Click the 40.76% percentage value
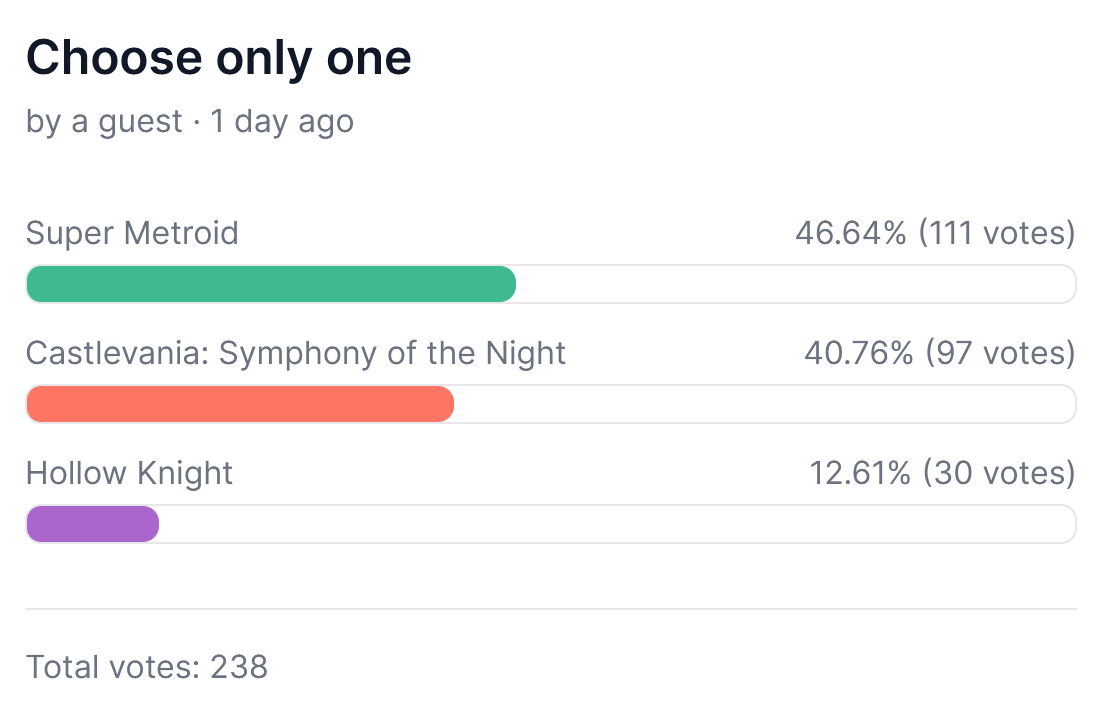This screenshot has height=725, width=1107. pyautogui.click(x=860, y=353)
